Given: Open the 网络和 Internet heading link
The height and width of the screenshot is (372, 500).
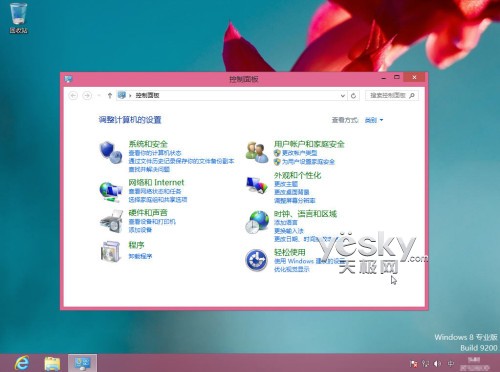Looking at the screenshot, I should pyautogui.click(x=156, y=183).
